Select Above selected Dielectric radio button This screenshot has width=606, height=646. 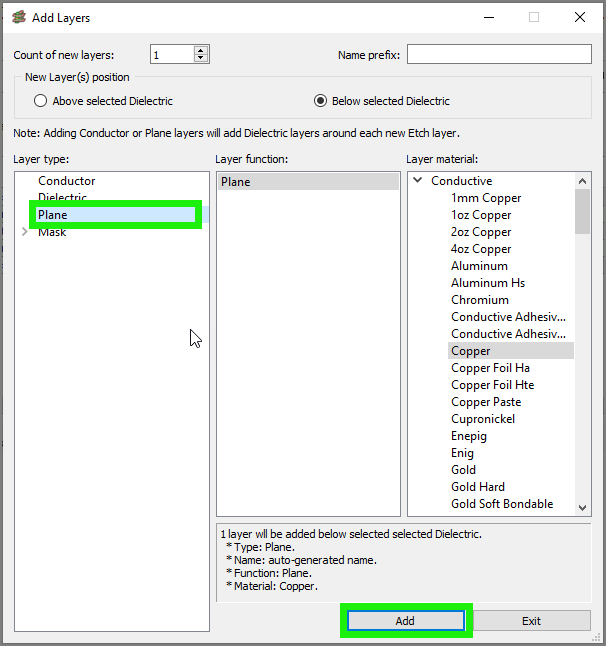point(40,101)
